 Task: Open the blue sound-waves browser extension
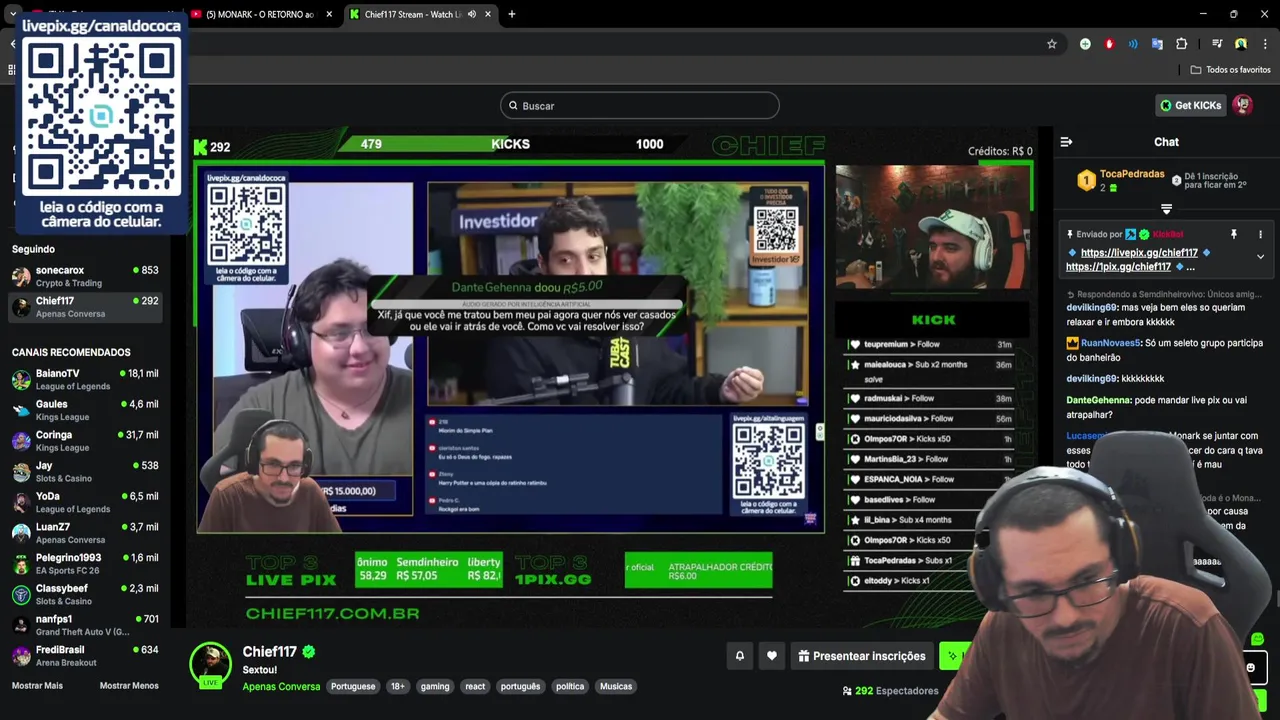1133,44
